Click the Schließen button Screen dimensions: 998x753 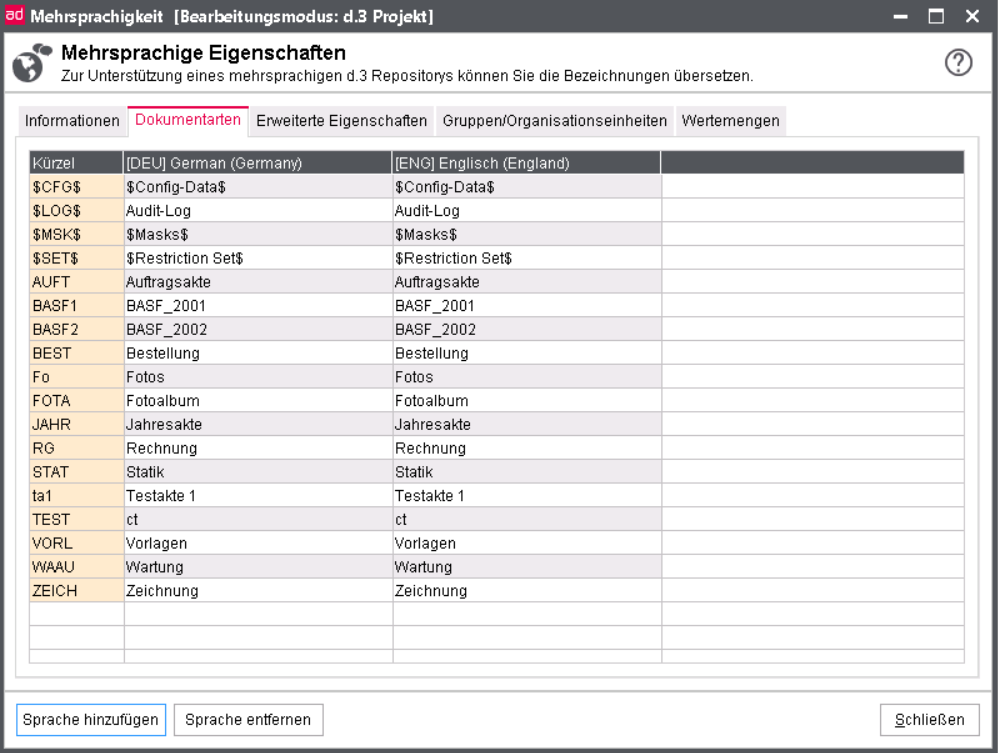click(929, 720)
